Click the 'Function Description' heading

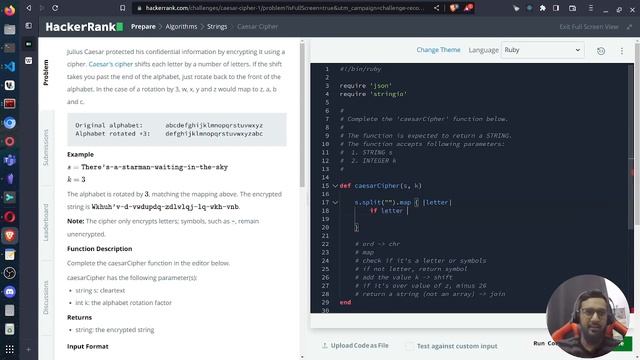pyautogui.click(x=100, y=249)
